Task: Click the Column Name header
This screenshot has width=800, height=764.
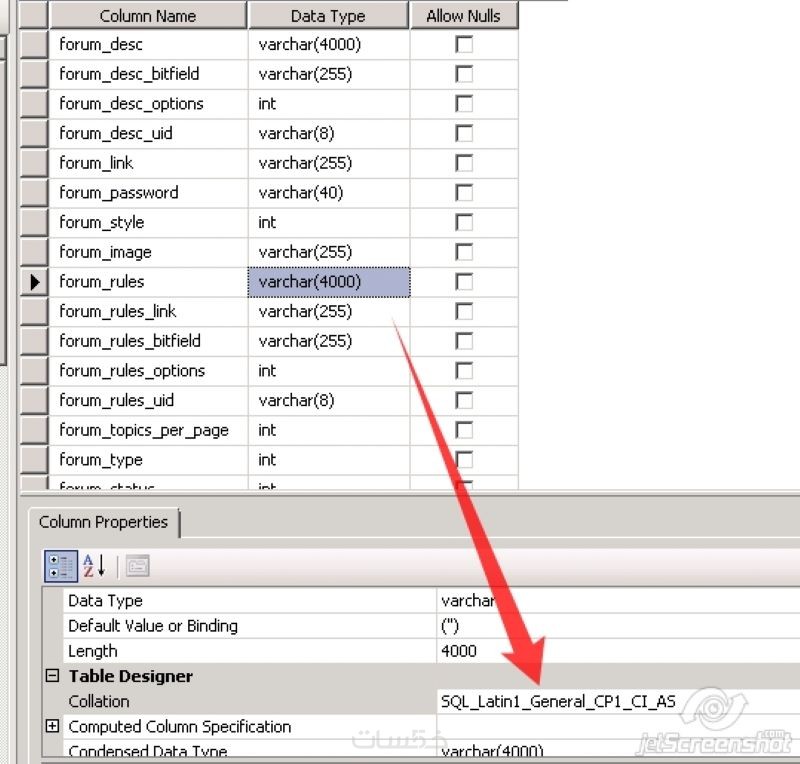Action: tap(148, 16)
